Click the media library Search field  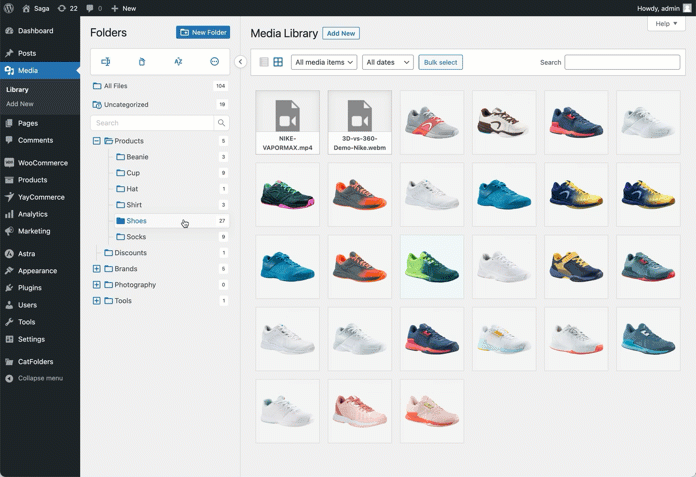coord(622,62)
